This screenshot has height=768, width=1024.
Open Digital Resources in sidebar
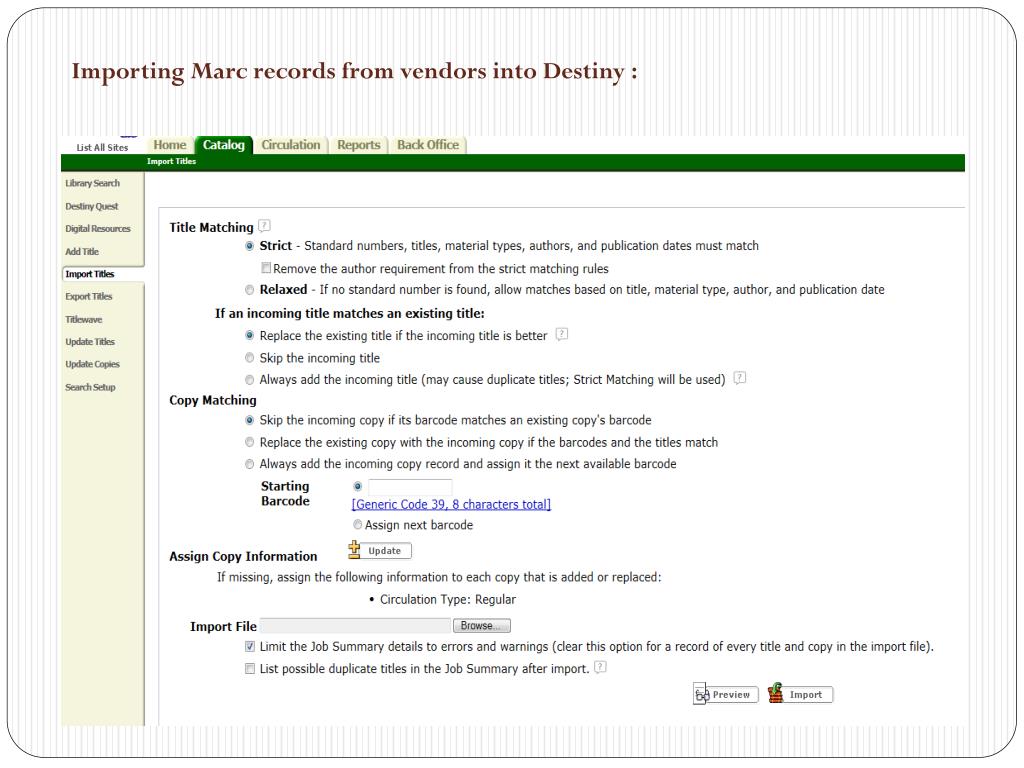(97, 229)
